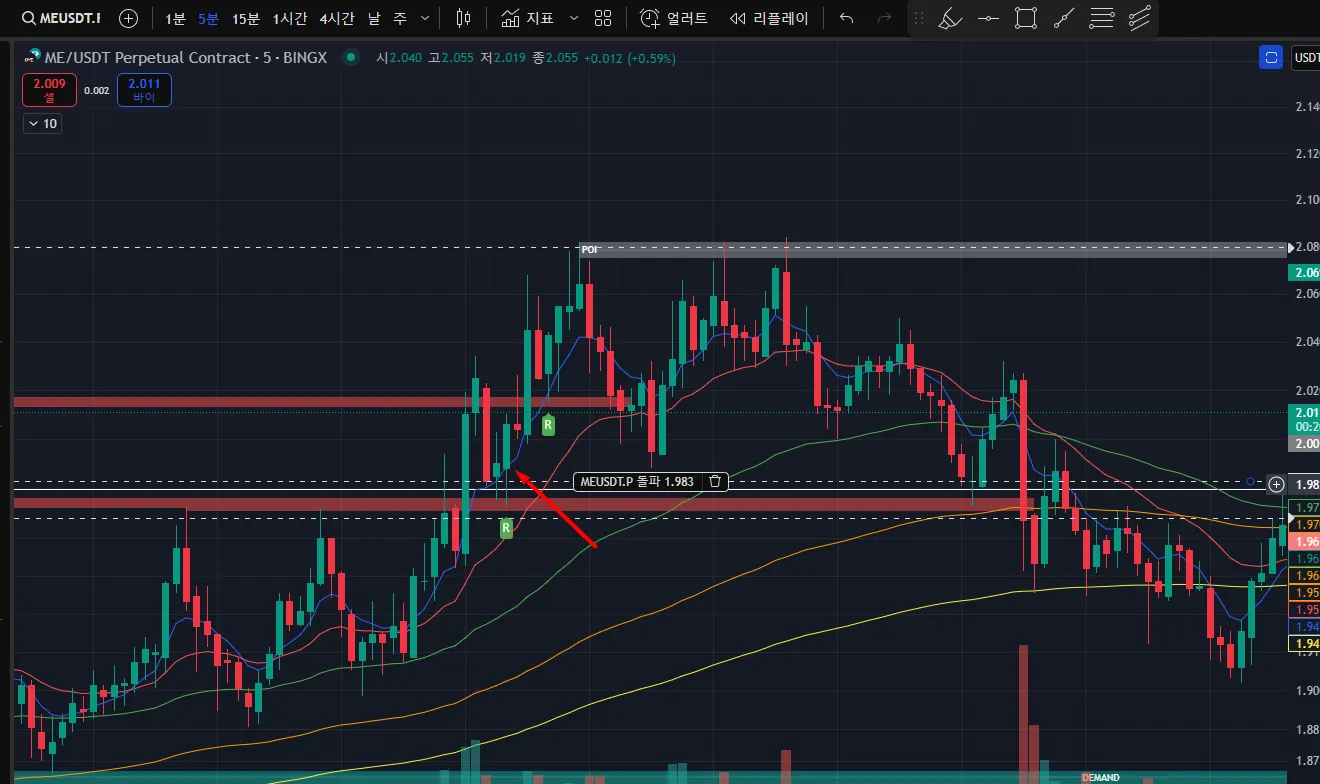This screenshot has width=1320, height=784.
Task: Click the blue fullscreen chart button
Action: point(1271,58)
